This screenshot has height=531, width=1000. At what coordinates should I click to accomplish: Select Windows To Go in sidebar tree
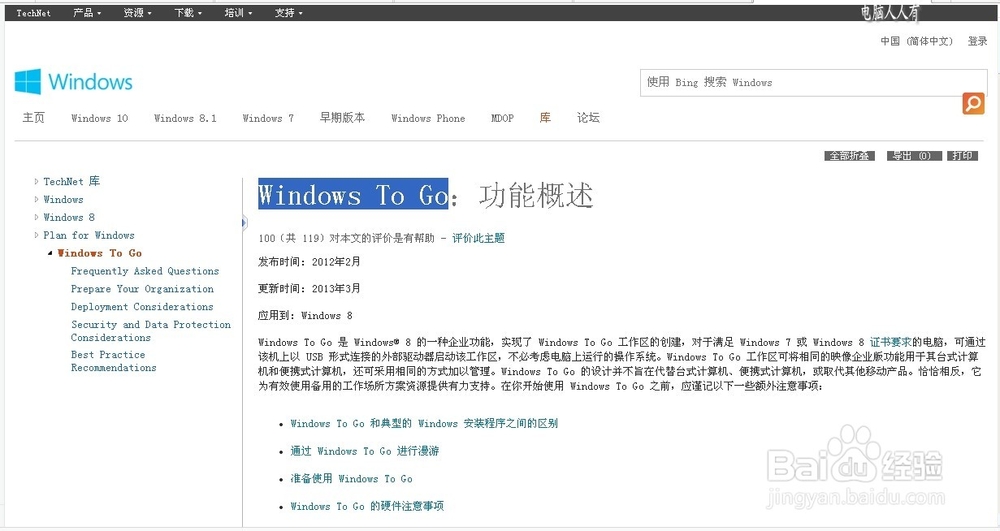[99, 253]
